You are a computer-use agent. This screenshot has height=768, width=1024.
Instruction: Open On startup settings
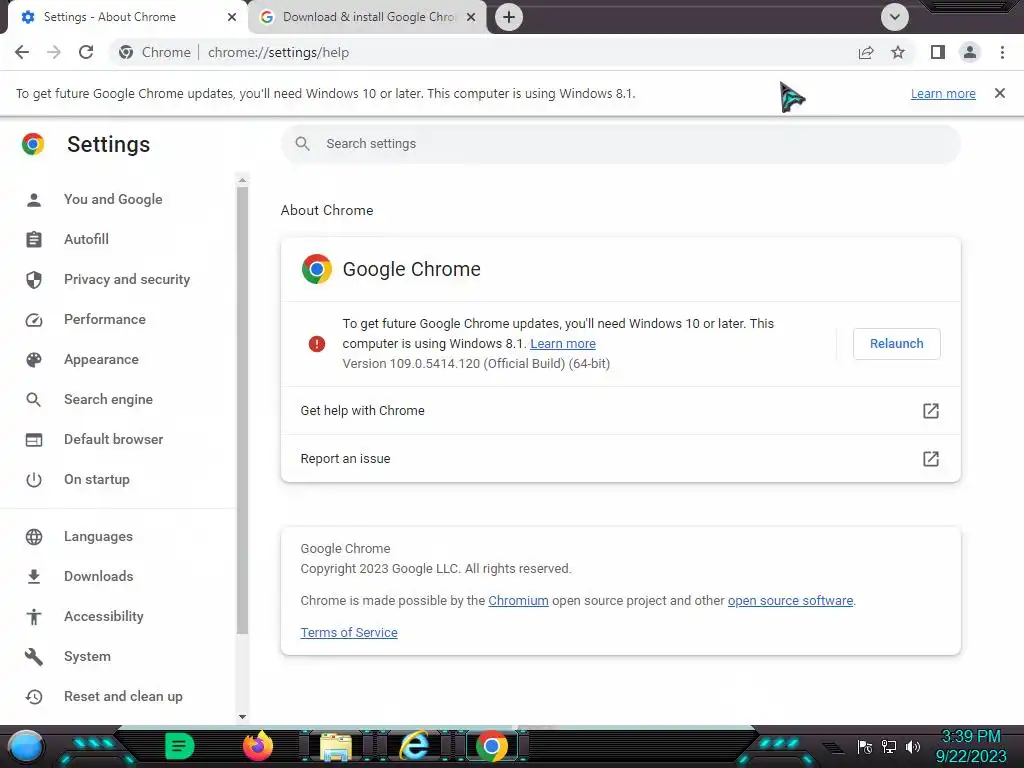(97, 479)
